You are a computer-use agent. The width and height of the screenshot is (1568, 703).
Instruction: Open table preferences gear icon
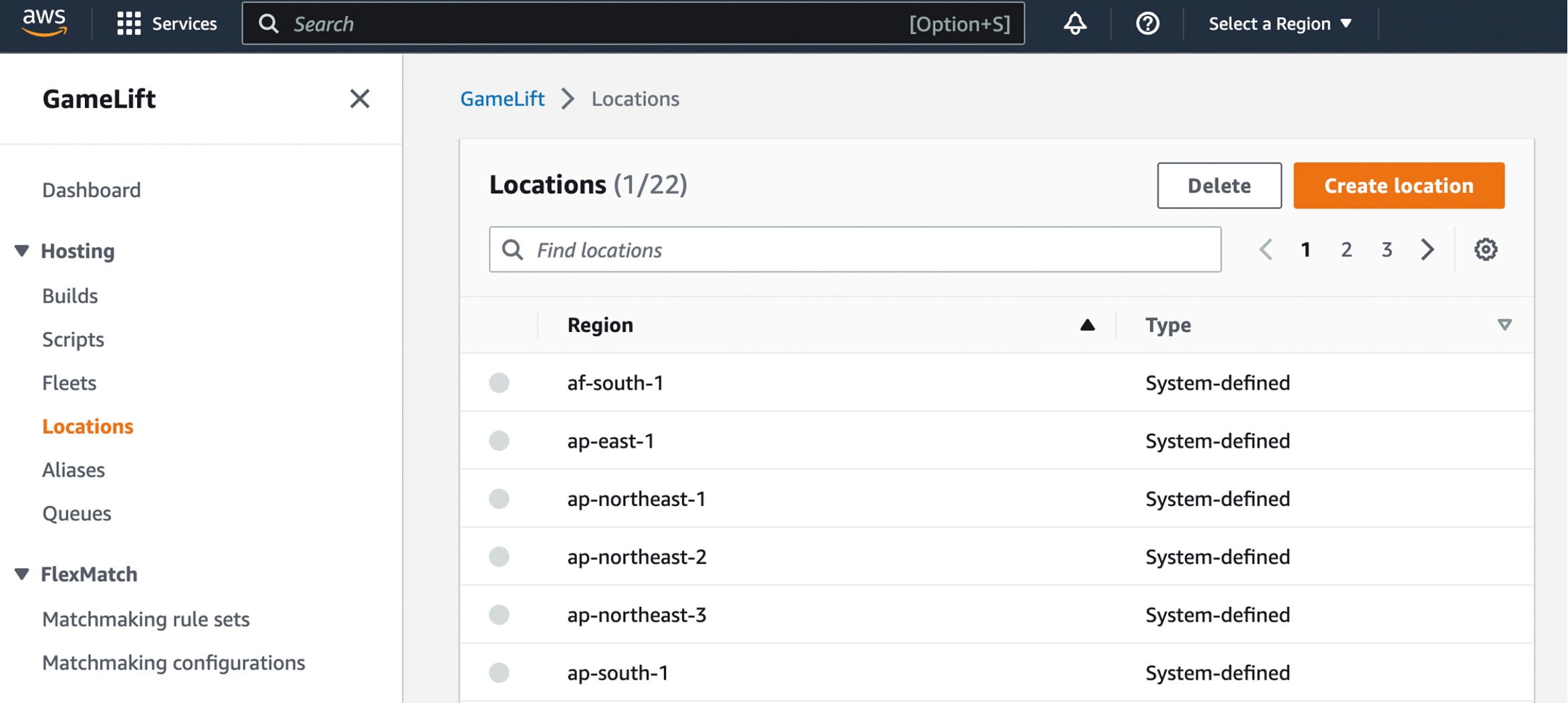(x=1486, y=249)
